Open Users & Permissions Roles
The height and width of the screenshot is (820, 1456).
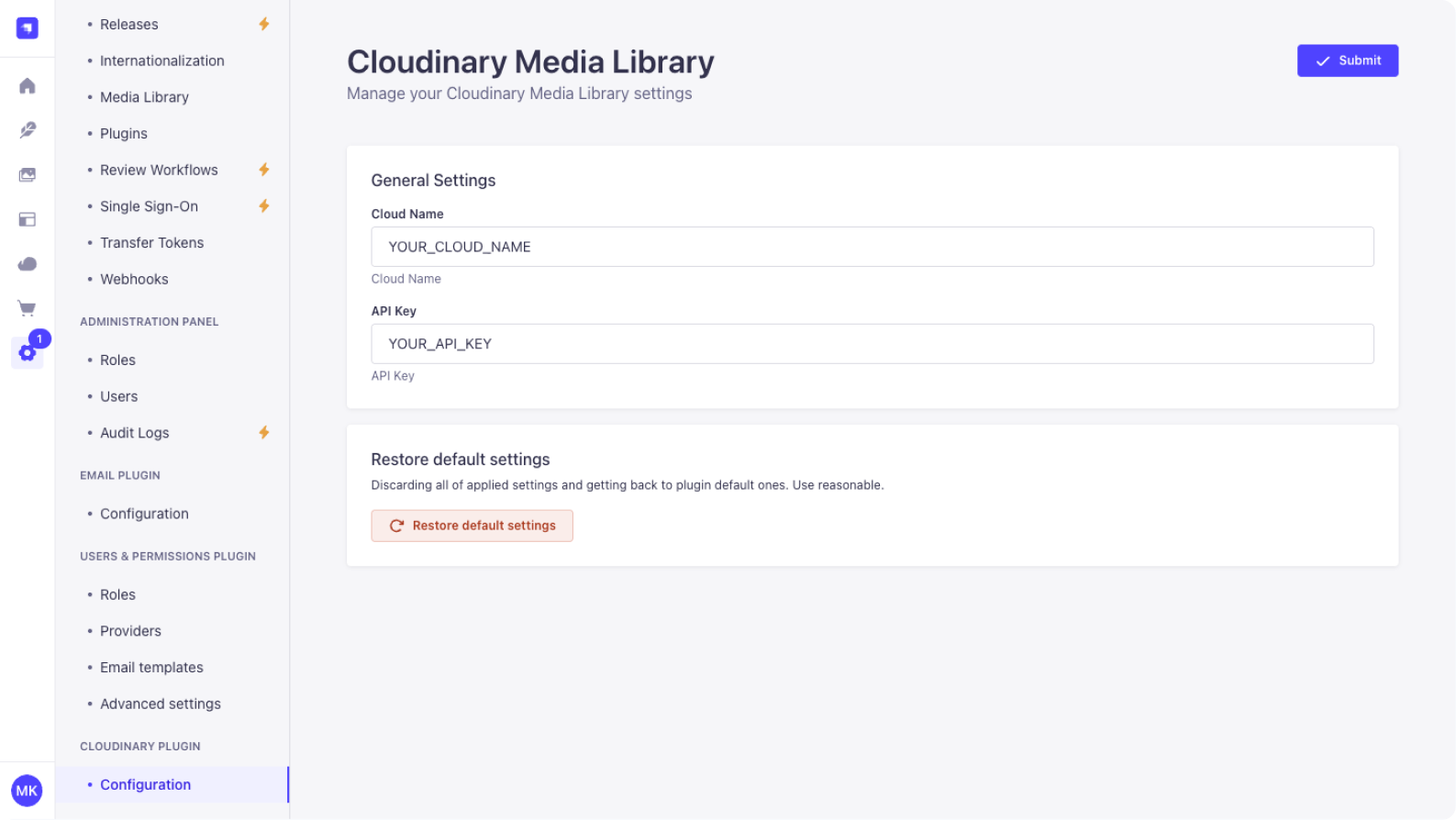[117, 594]
